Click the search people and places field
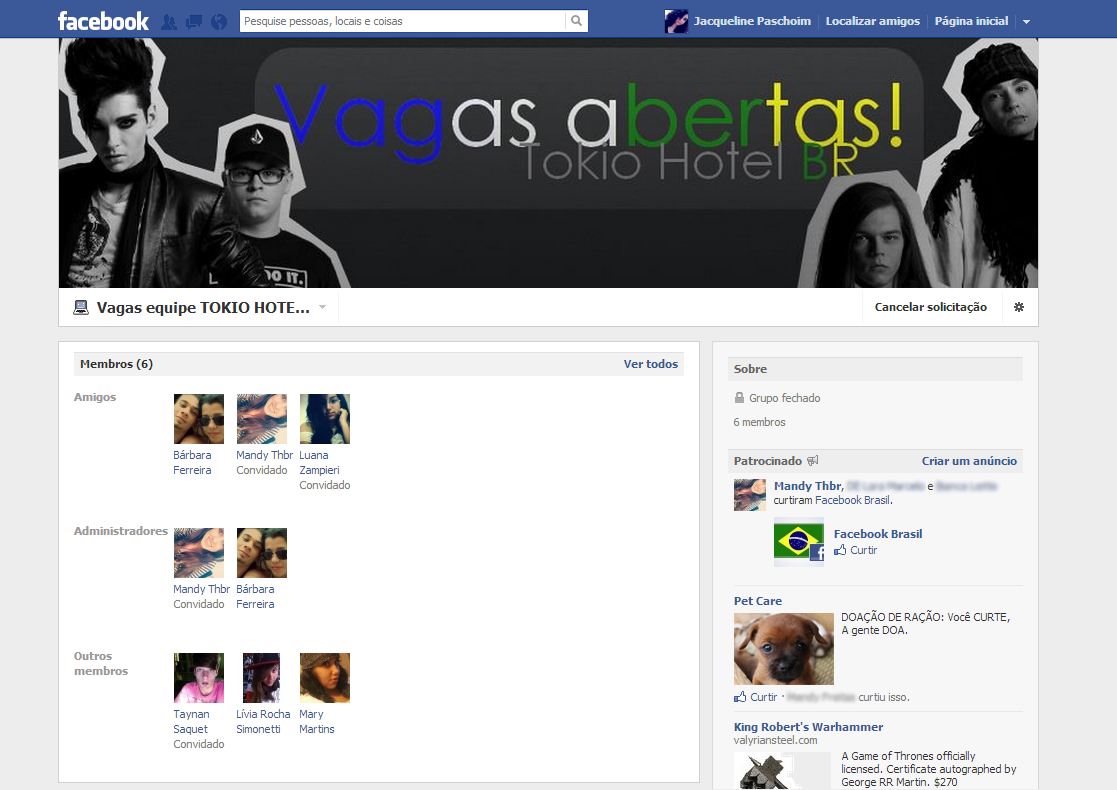Screen dimensions: 1117x790 [x=402, y=21]
